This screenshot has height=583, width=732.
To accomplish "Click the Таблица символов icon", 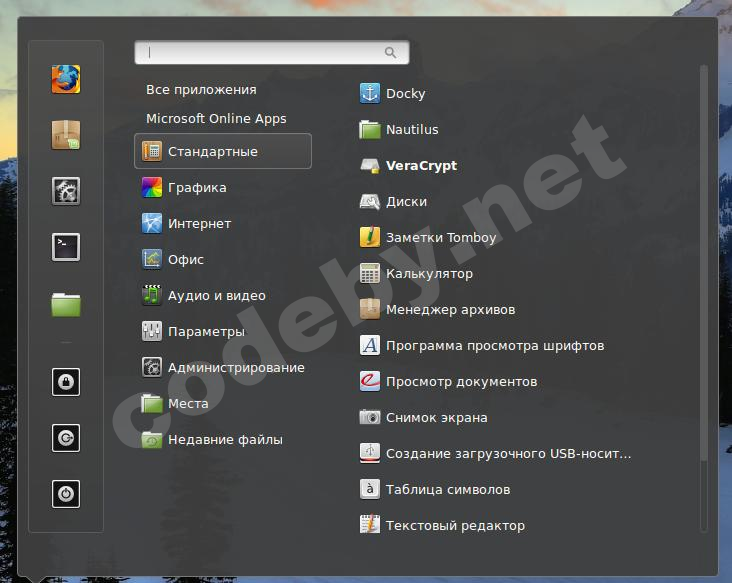I will pos(370,489).
